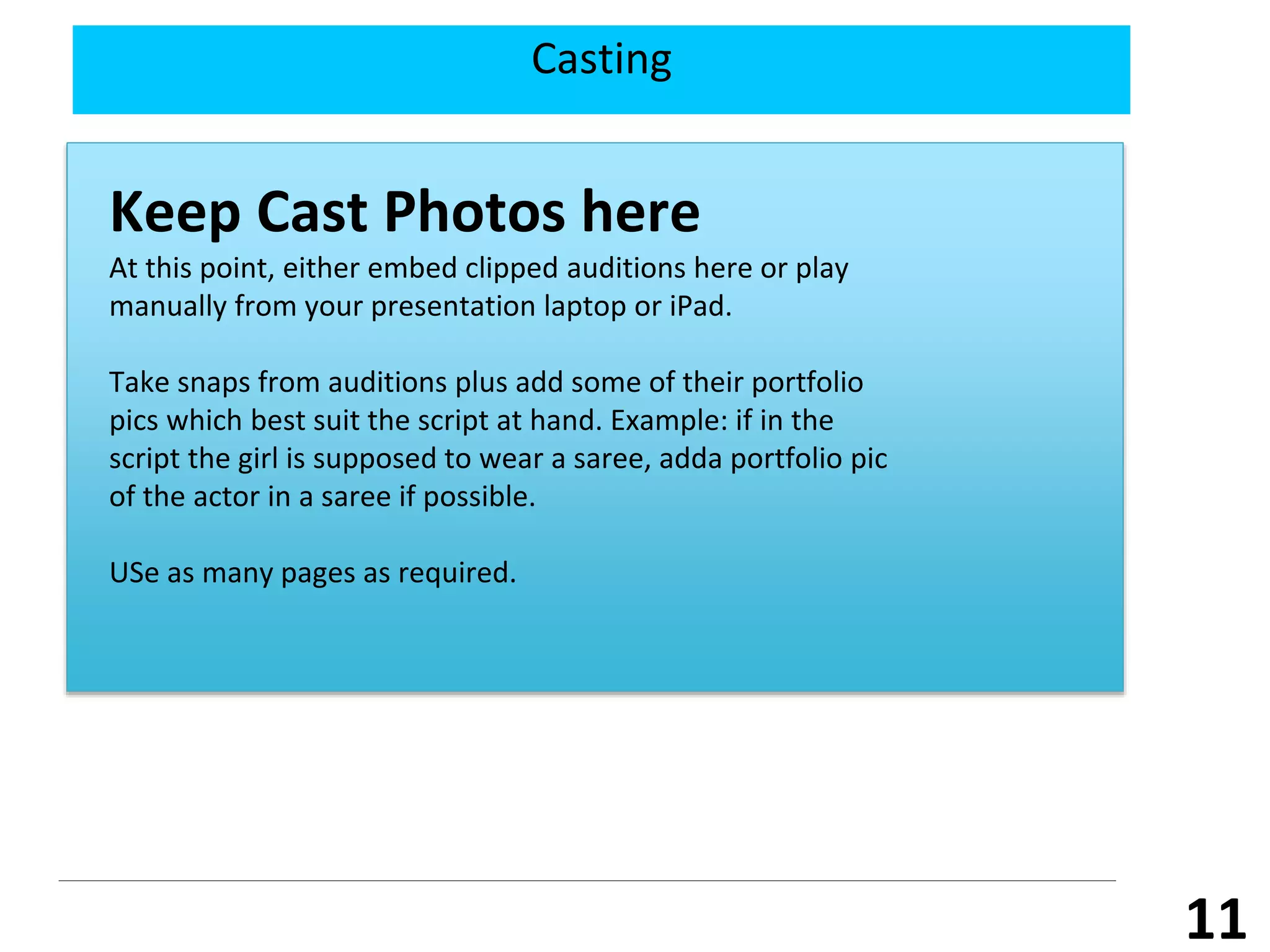Click the slide number 11

[x=1215, y=920]
